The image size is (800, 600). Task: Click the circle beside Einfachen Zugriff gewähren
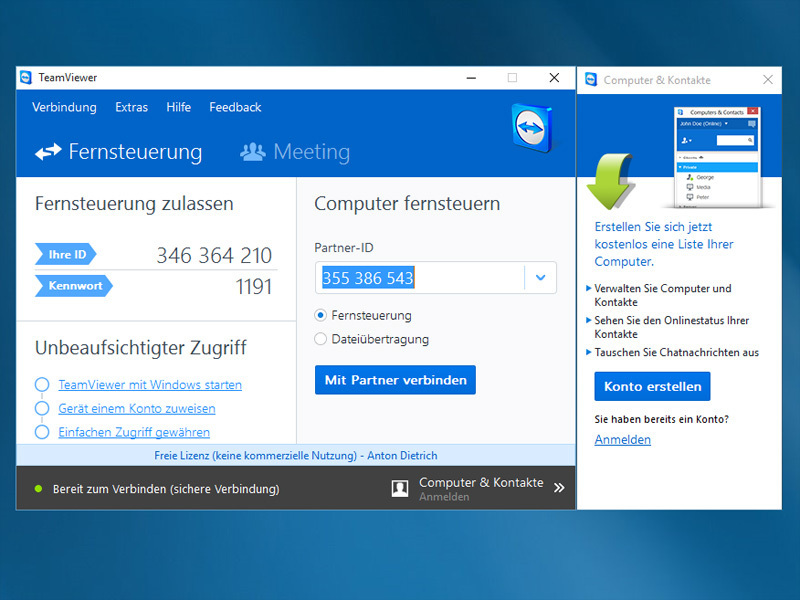pyautogui.click(x=42, y=432)
